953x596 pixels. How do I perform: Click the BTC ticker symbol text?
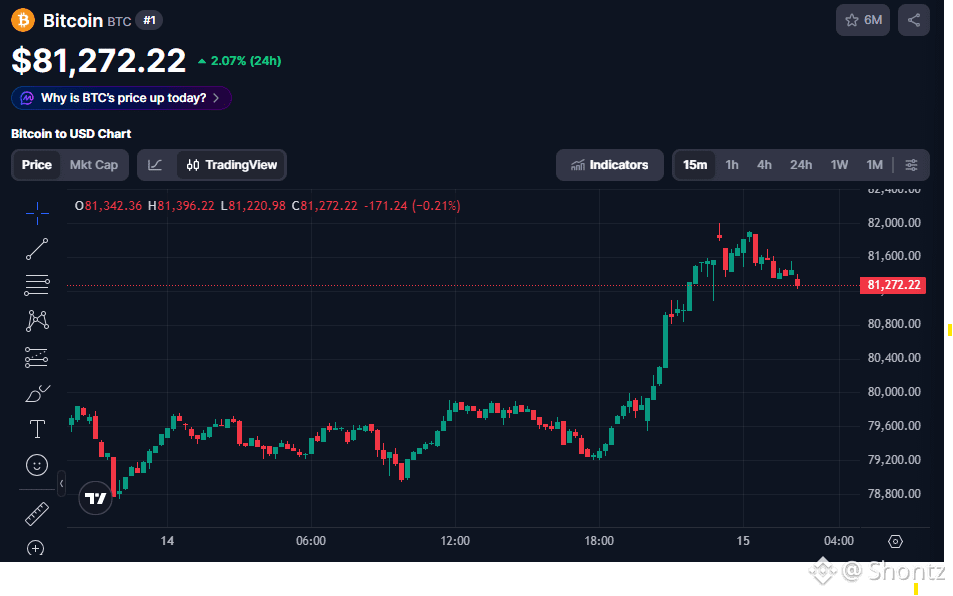[x=119, y=22]
